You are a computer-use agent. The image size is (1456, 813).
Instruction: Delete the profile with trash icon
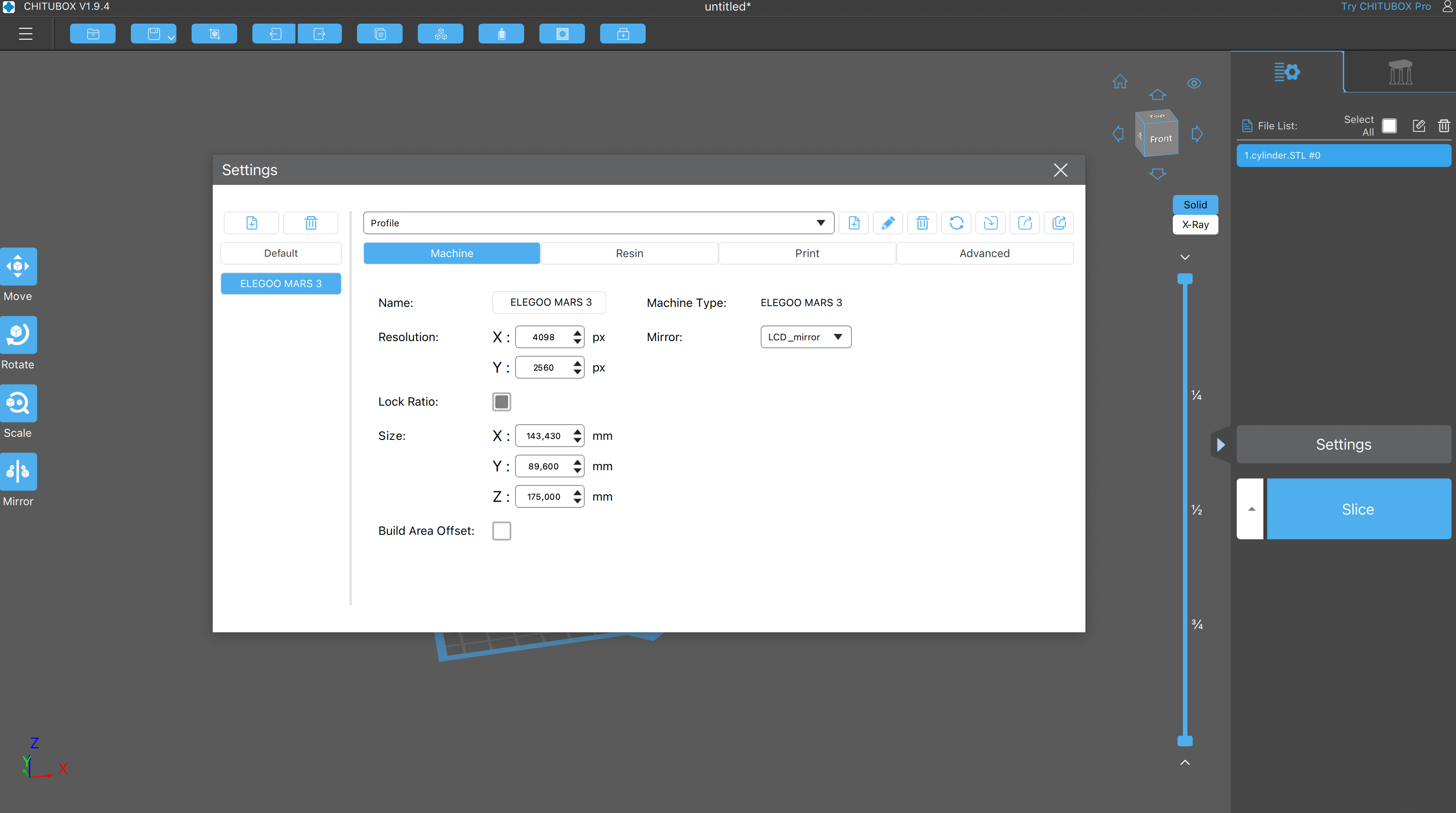coord(922,223)
